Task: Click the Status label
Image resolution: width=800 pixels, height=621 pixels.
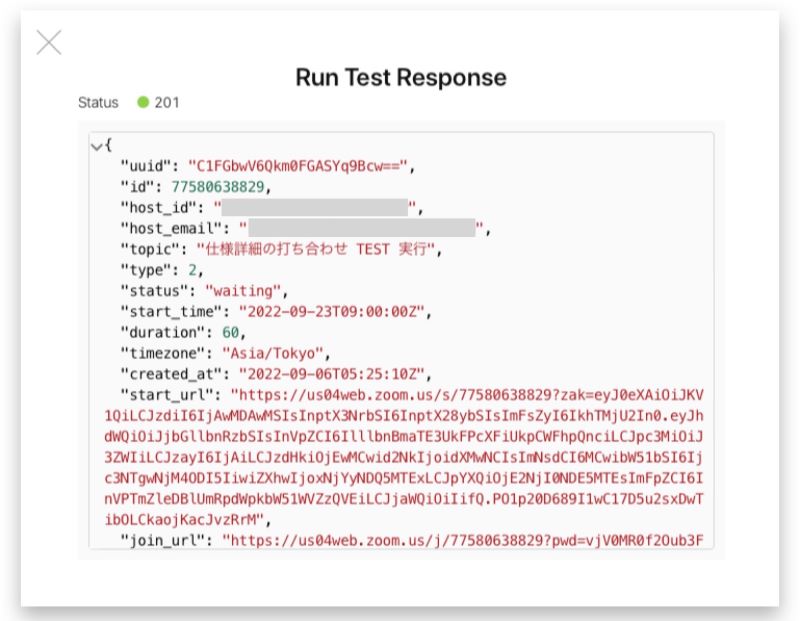Action: pyautogui.click(x=98, y=103)
